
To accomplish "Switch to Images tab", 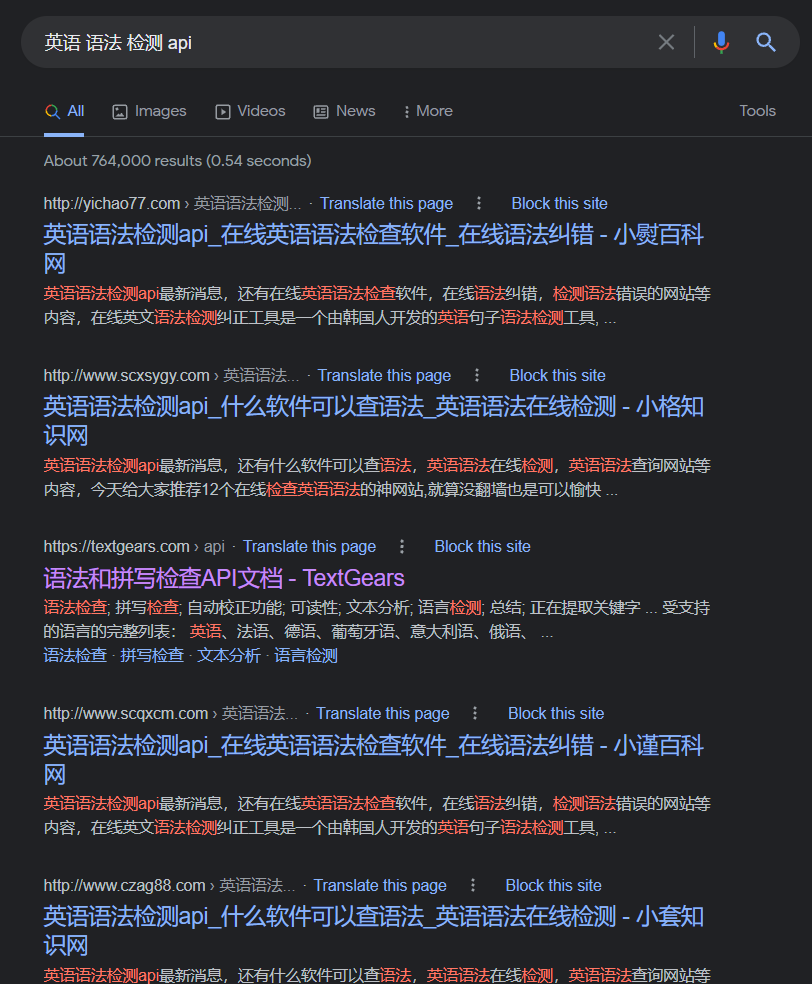I will click(149, 111).
